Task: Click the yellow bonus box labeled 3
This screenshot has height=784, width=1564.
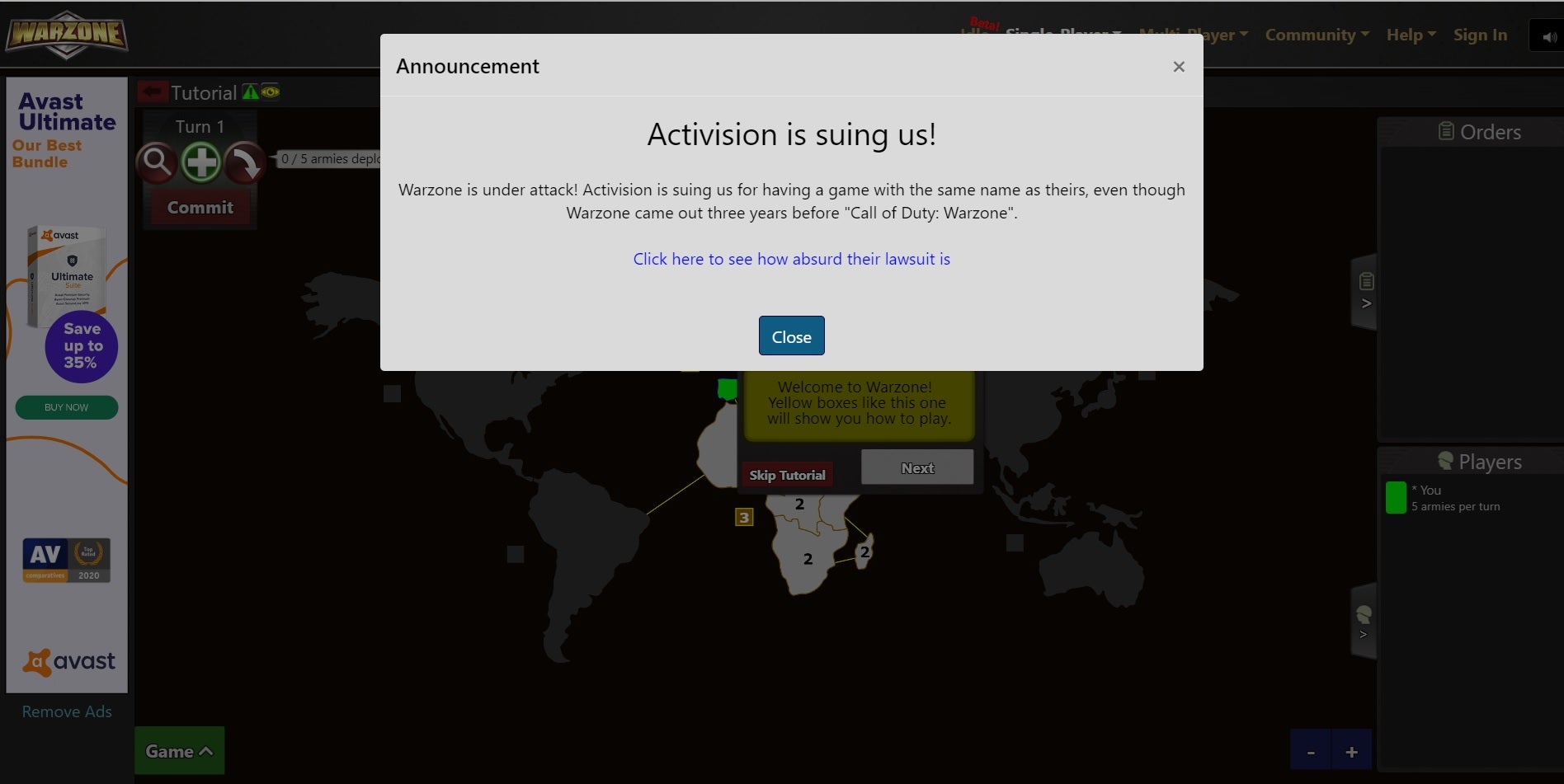Action: point(744,517)
